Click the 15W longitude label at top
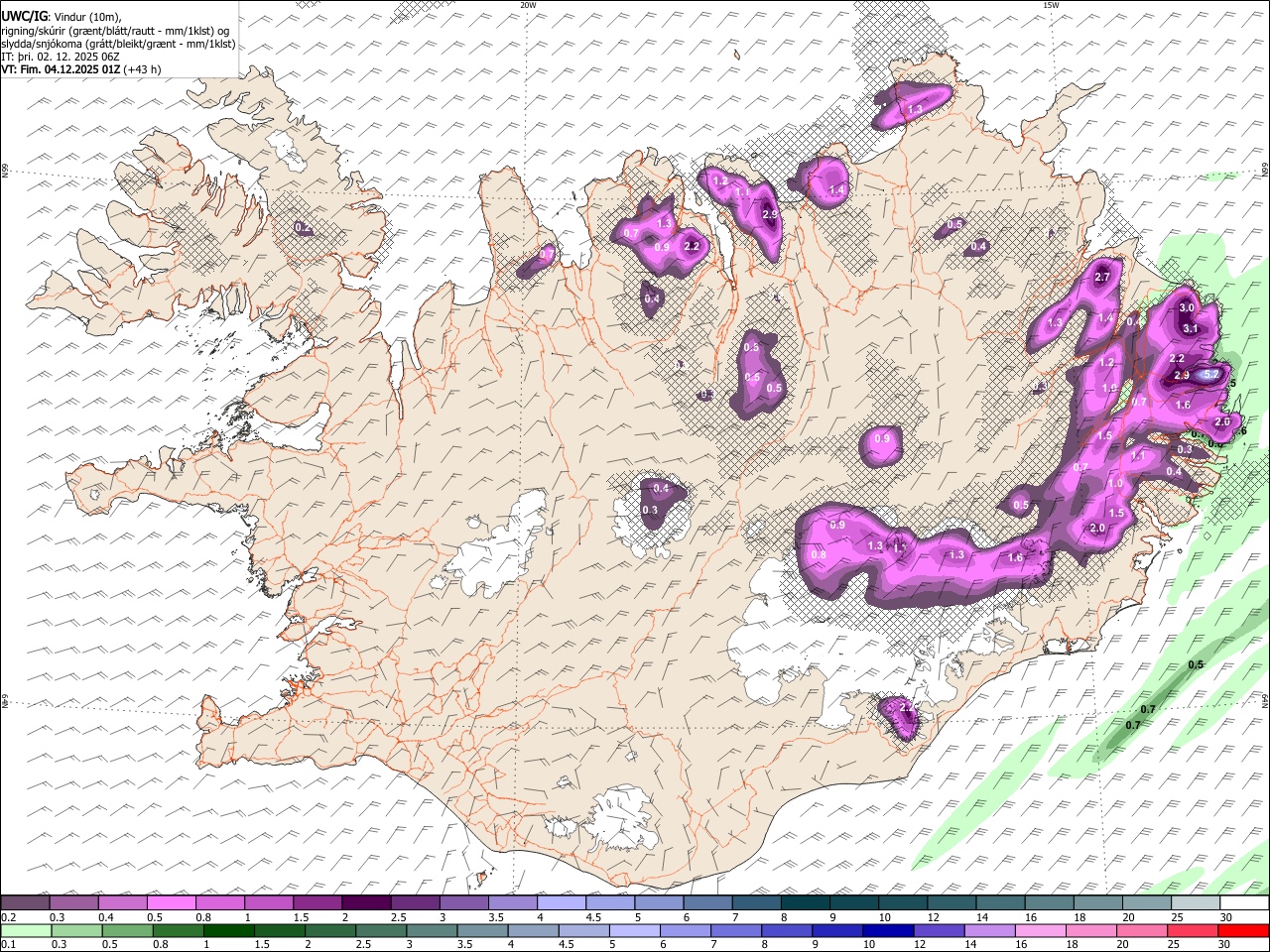 pyautogui.click(x=1051, y=6)
